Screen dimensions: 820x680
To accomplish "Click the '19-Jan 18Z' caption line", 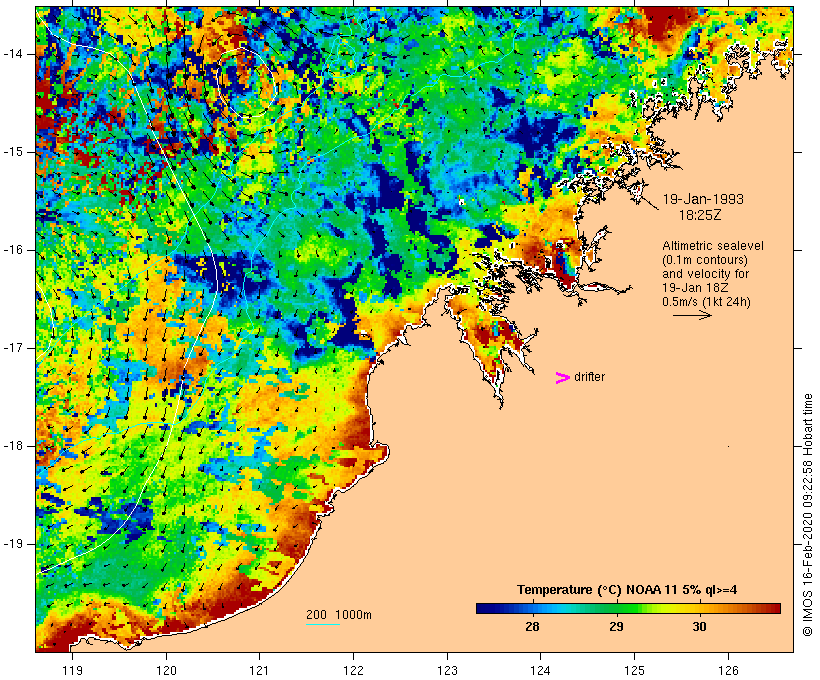I will (x=695, y=288).
